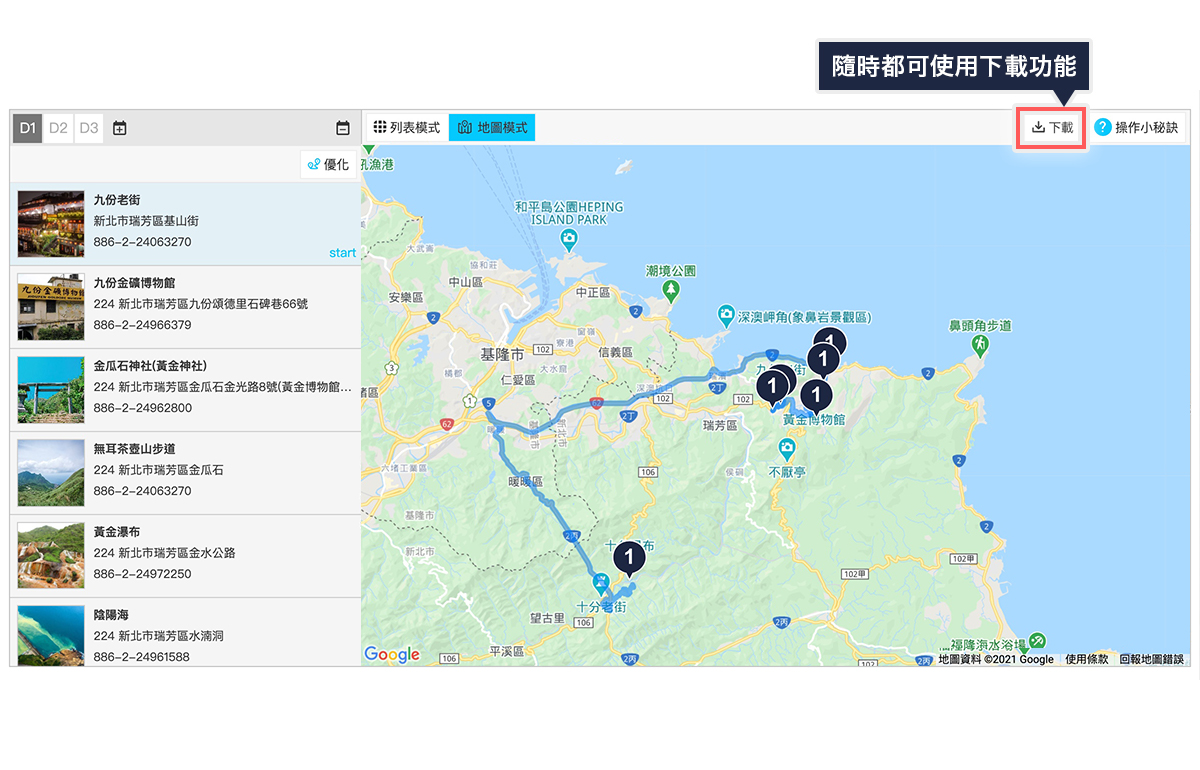Viewport: 1200px width, 770px height.
Task: Add a new day with calendar-plus icon
Action: (x=120, y=128)
